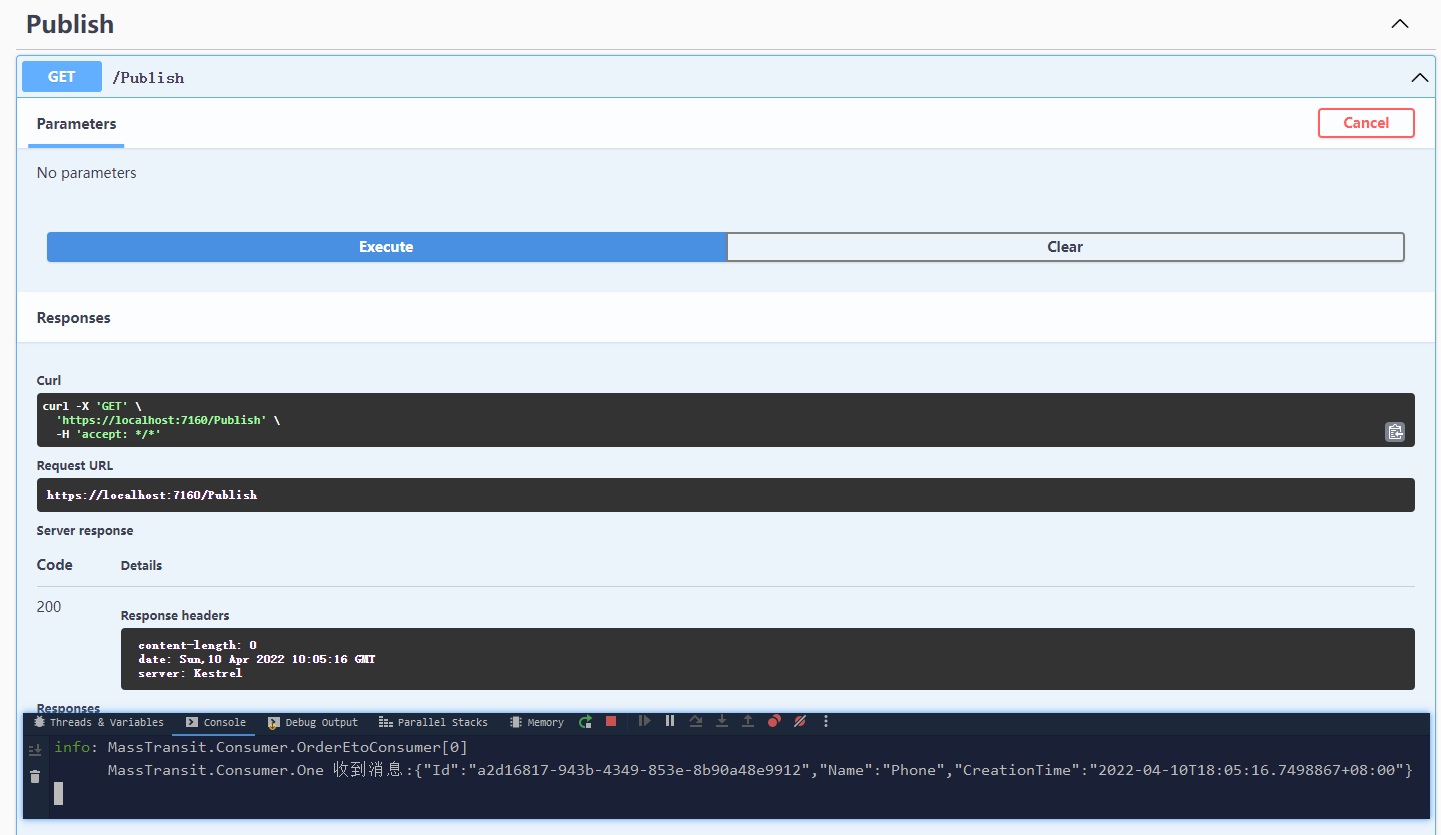
Task: Select the Parameters tab
Action: pos(76,124)
